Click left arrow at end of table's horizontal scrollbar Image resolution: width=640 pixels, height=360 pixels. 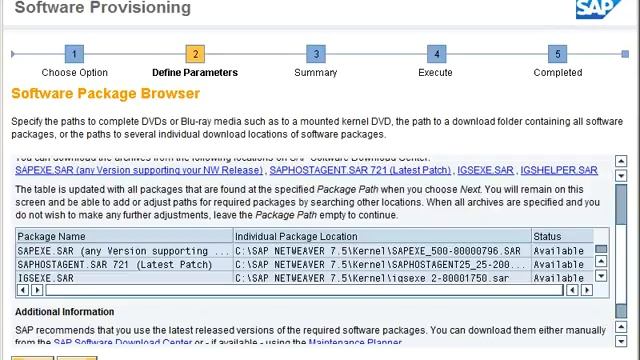click(x=572, y=290)
